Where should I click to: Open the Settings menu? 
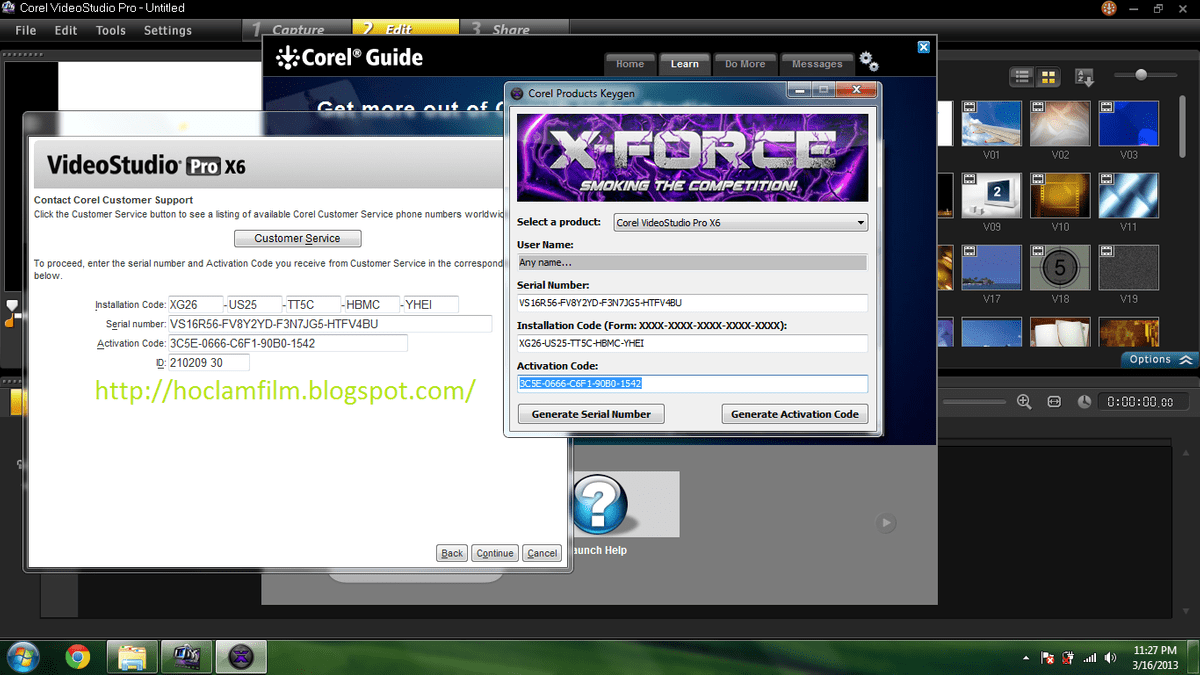click(167, 30)
